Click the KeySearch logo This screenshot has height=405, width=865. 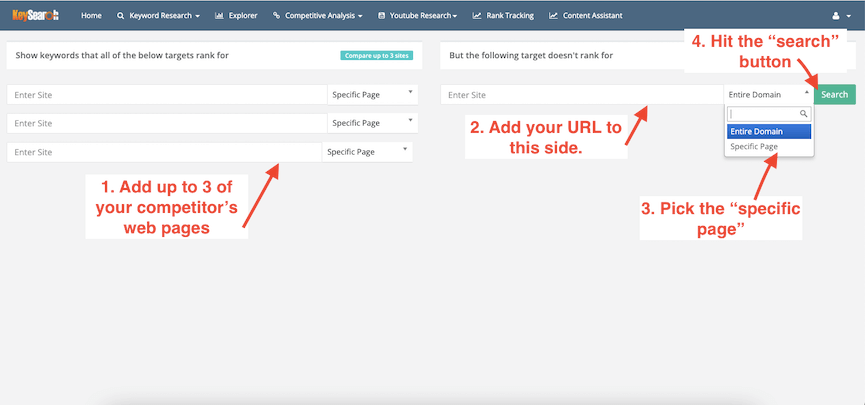(x=36, y=15)
